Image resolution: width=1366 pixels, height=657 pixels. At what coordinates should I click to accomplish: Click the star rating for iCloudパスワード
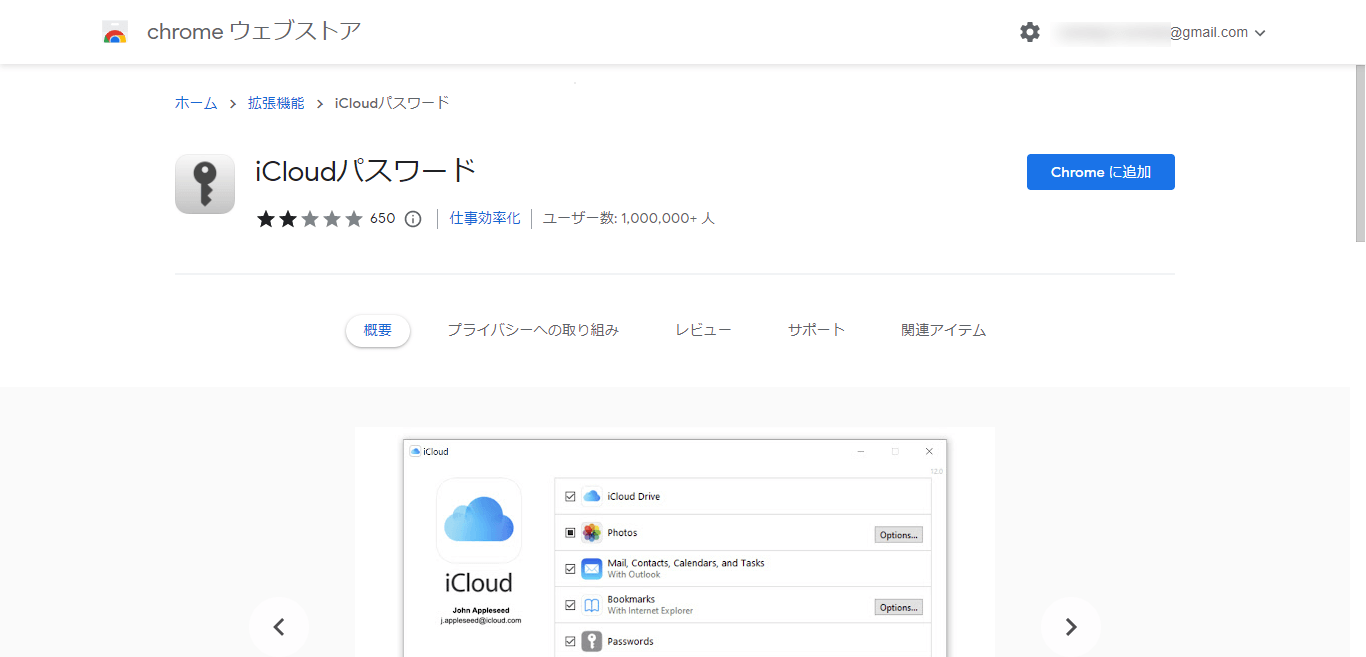pos(310,219)
